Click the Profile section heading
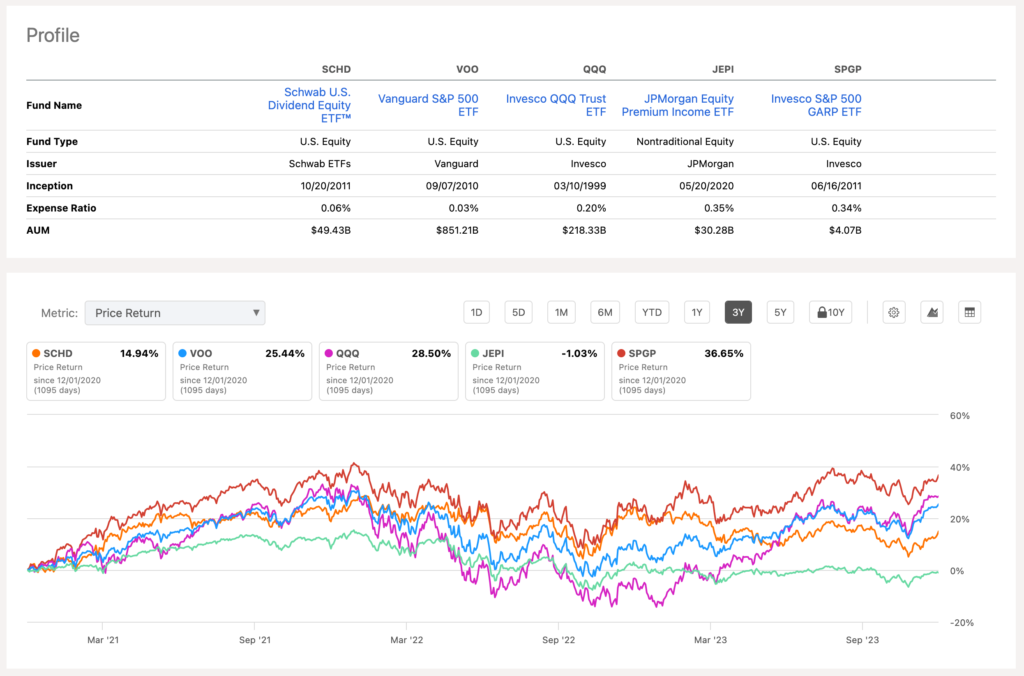The width and height of the screenshot is (1024, 676). pos(53,35)
